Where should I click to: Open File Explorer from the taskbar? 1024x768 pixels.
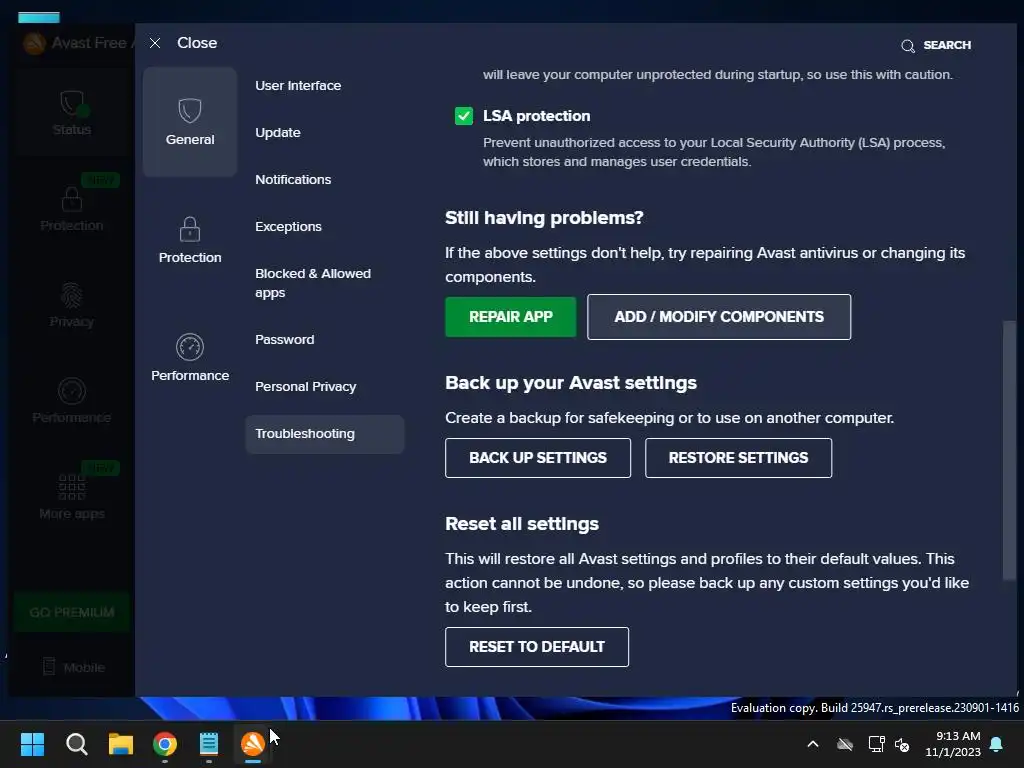pyautogui.click(x=121, y=744)
